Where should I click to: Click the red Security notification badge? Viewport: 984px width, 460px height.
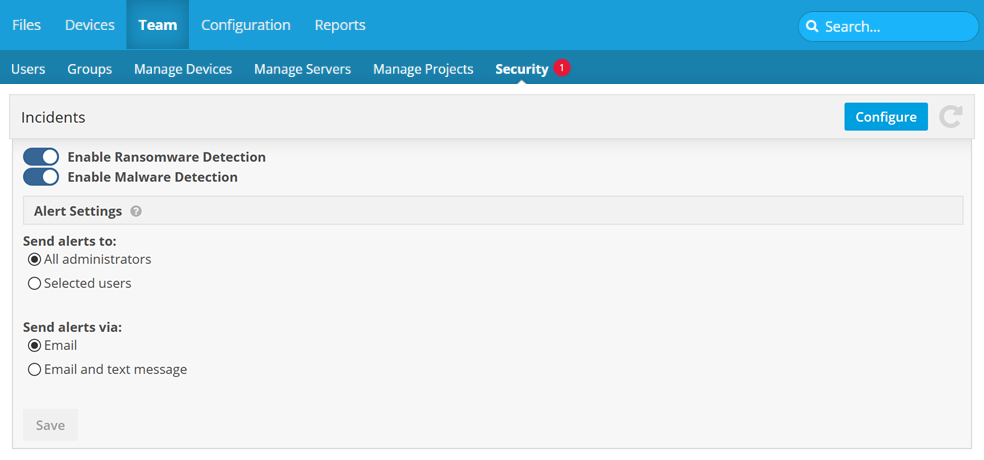[x=562, y=68]
